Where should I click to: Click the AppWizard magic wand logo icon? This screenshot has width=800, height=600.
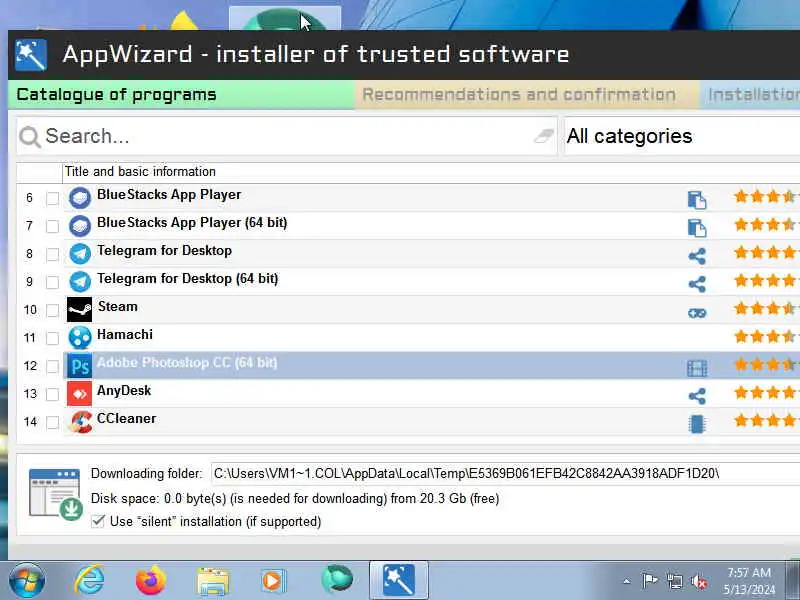[31, 55]
